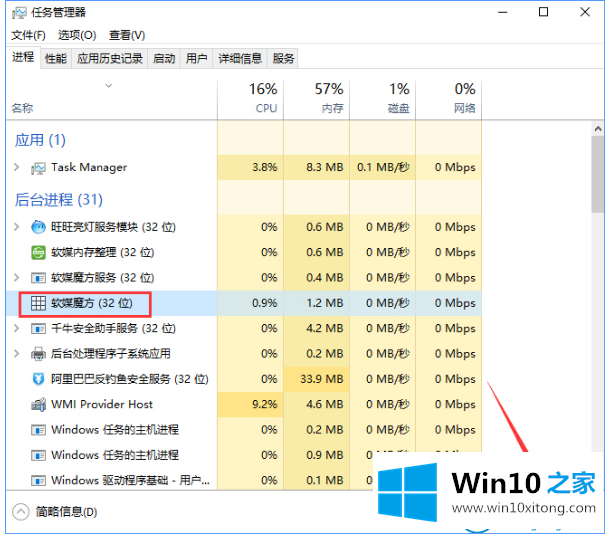
Task: Select the 软媒内存整理 (32 位) row name
Action: point(103,252)
